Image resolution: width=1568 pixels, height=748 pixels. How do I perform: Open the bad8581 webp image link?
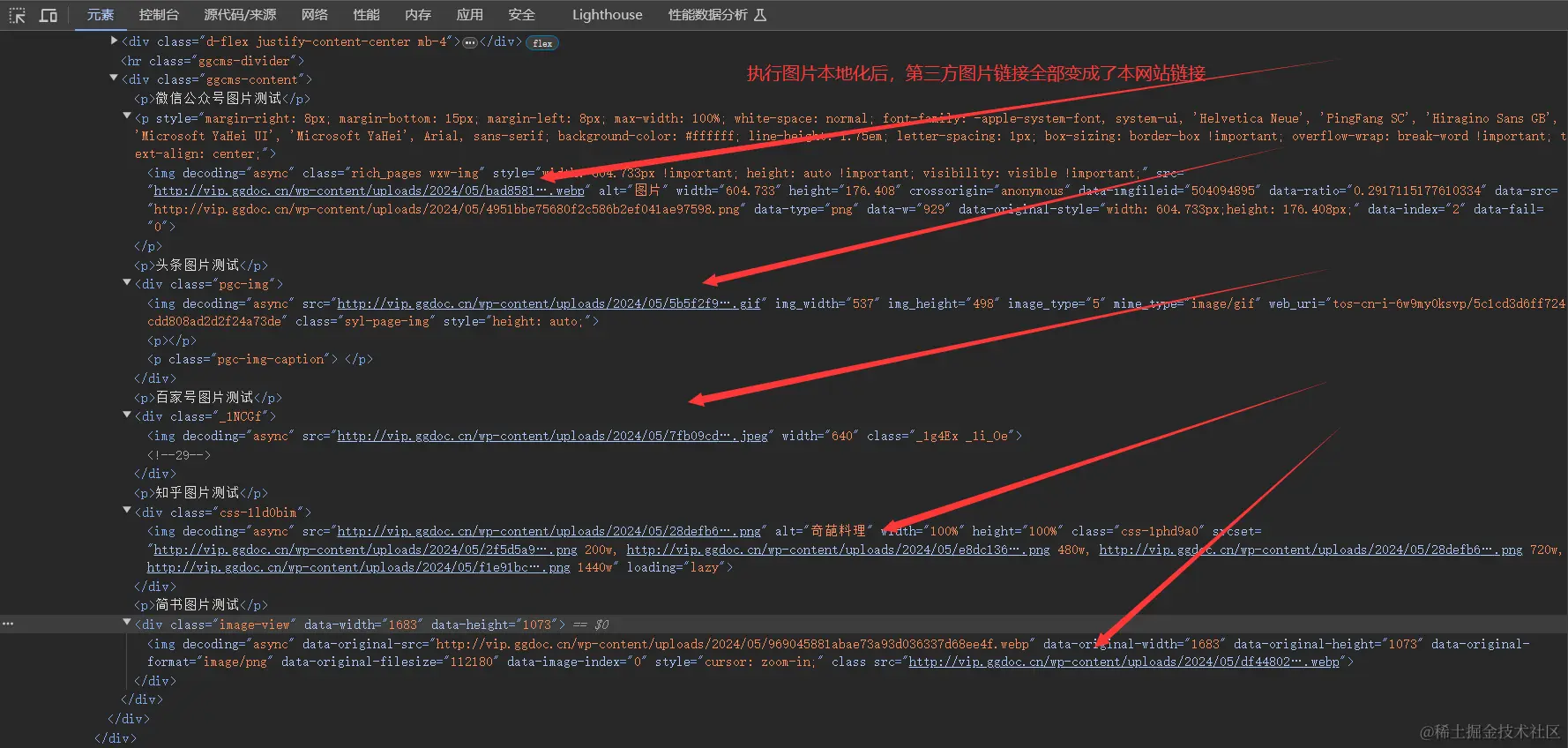pos(369,191)
